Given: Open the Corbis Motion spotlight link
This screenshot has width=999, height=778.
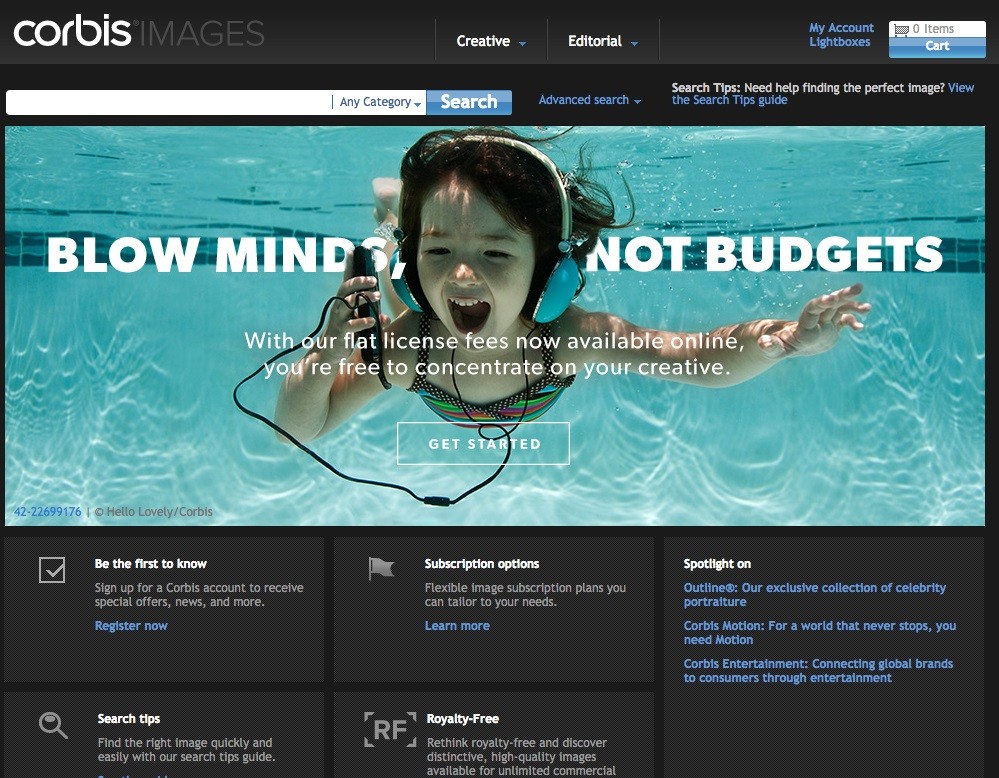Looking at the screenshot, I should 819,633.
